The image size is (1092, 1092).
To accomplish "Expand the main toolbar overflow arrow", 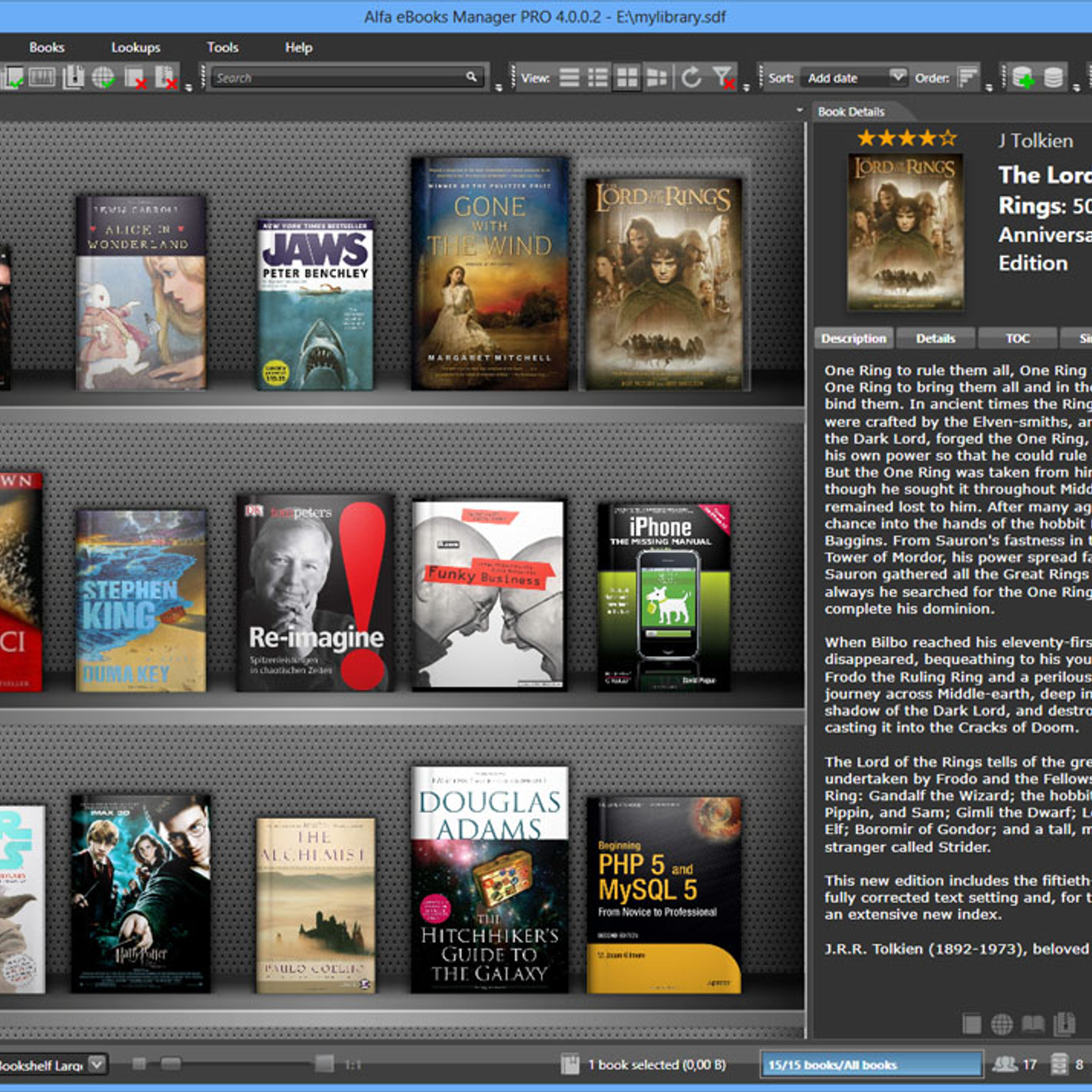I will (x=189, y=87).
